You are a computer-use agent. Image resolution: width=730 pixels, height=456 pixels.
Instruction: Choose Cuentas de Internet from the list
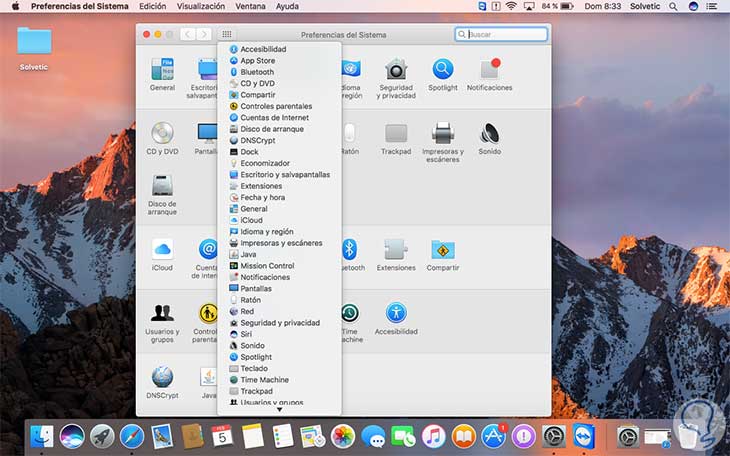(x=279, y=117)
